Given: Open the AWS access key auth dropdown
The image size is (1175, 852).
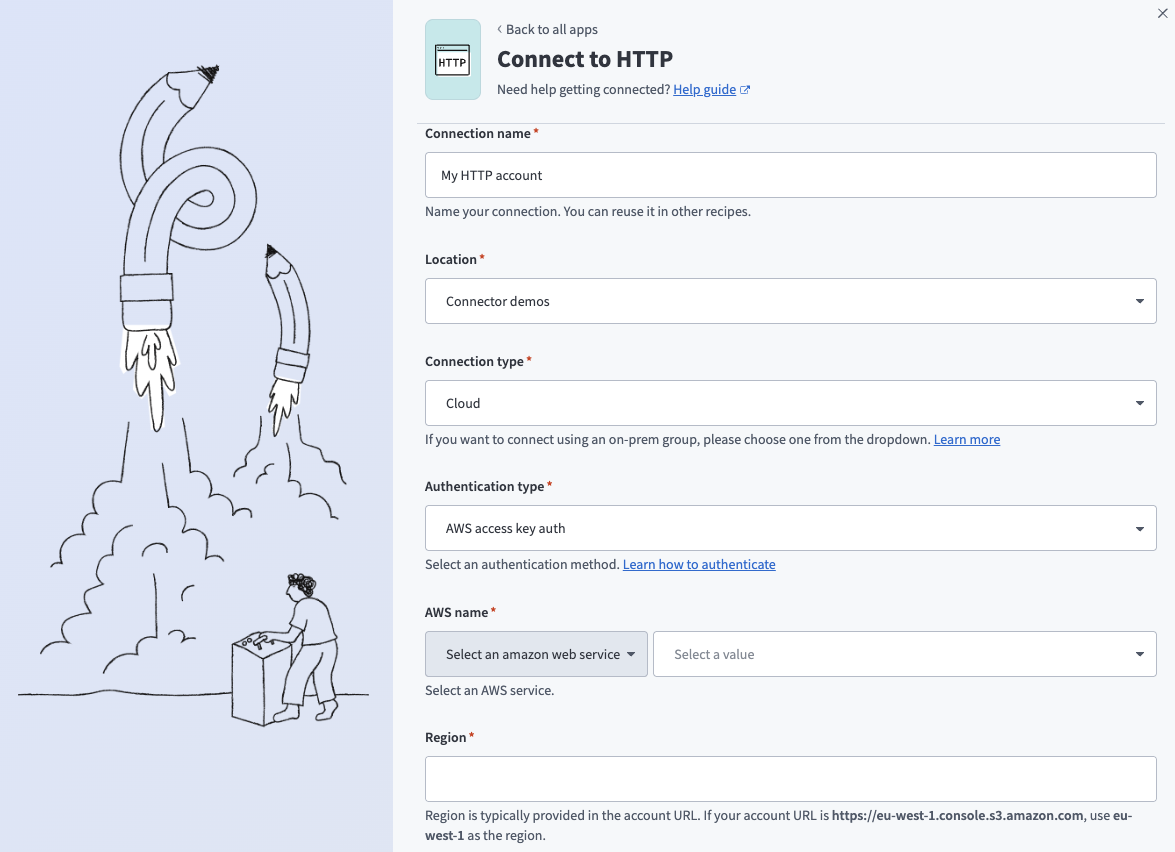Looking at the screenshot, I should pyautogui.click(x=790, y=528).
